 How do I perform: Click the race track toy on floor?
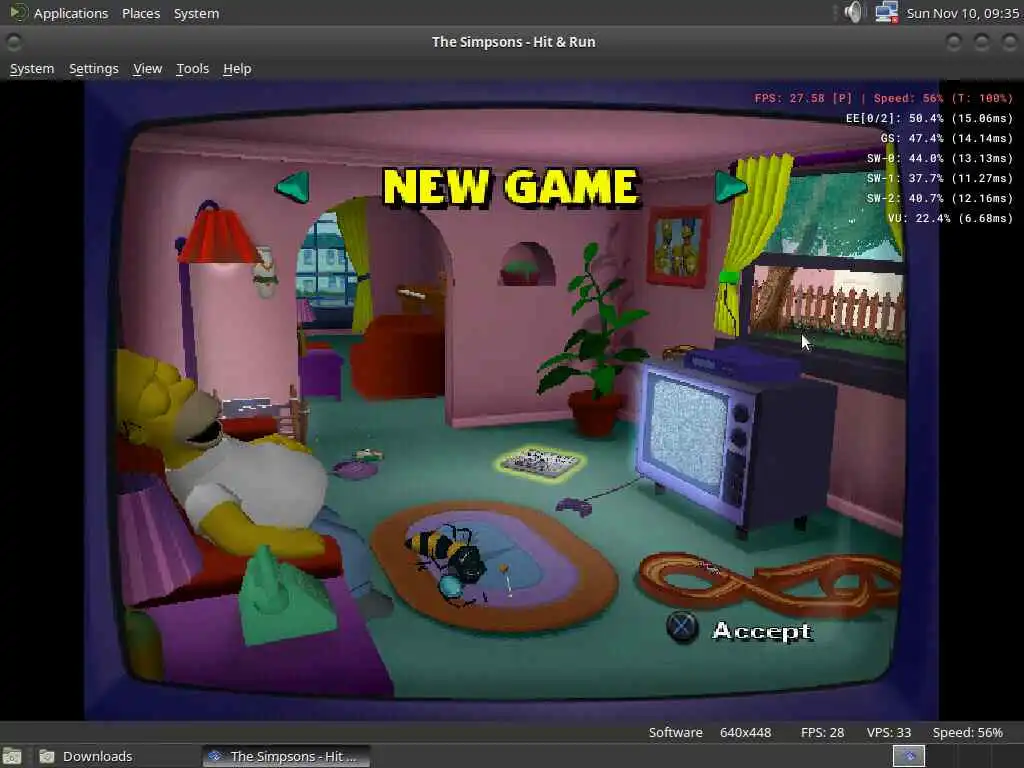click(x=771, y=583)
